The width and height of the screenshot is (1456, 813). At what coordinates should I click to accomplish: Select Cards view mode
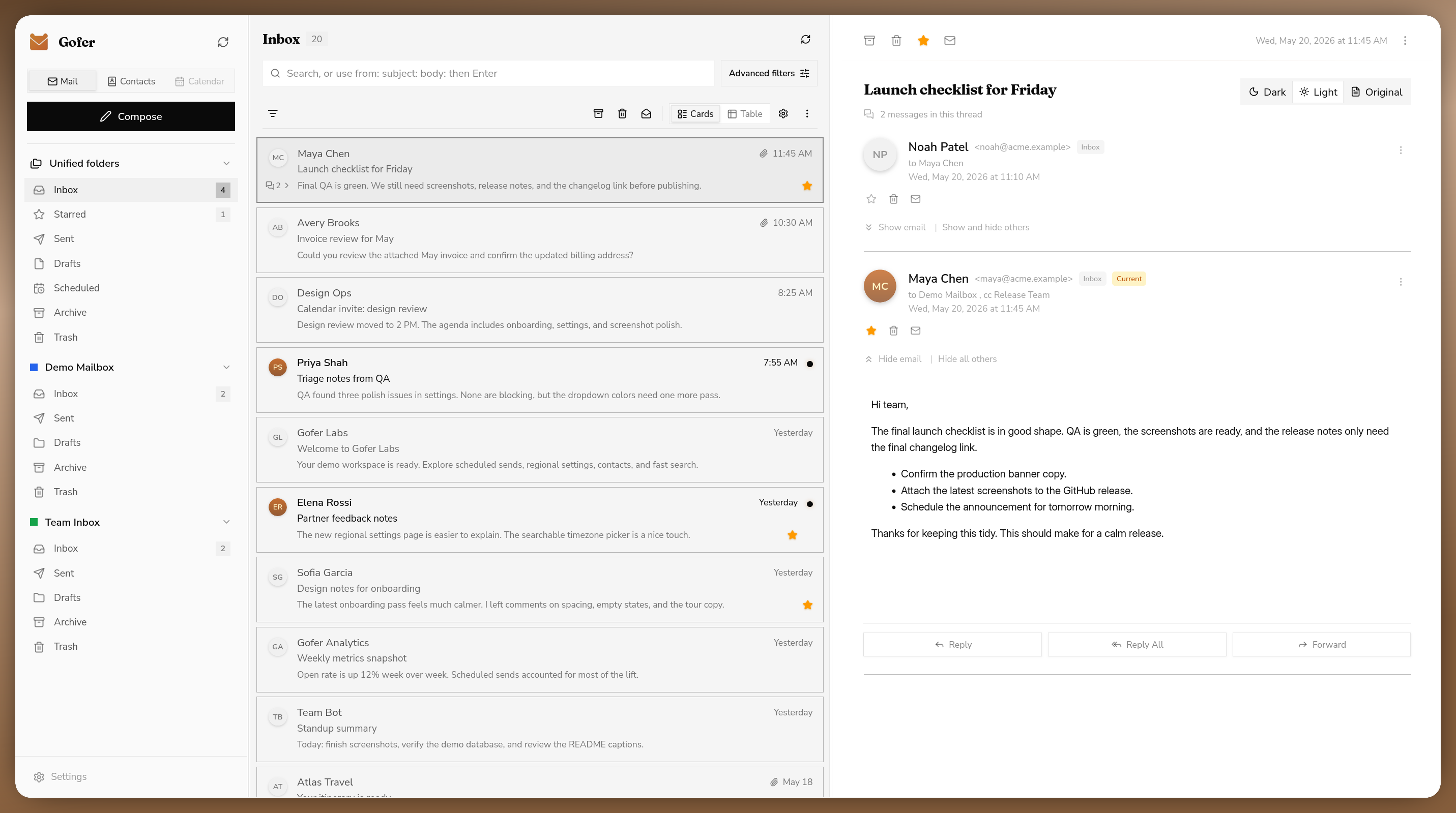(x=695, y=113)
